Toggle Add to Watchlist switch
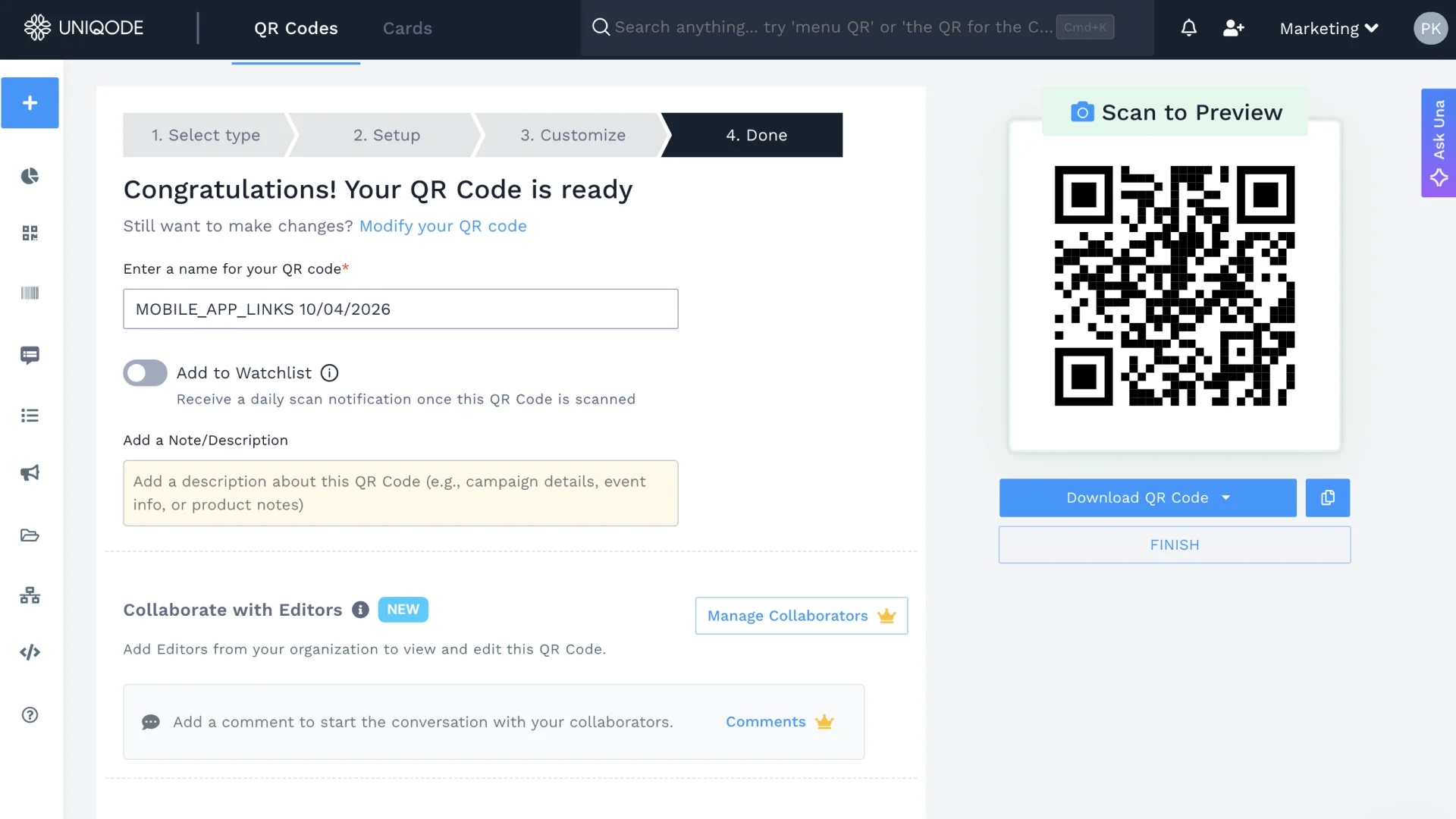The width and height of the screenshot is (1456, 819). click(146, 373)
